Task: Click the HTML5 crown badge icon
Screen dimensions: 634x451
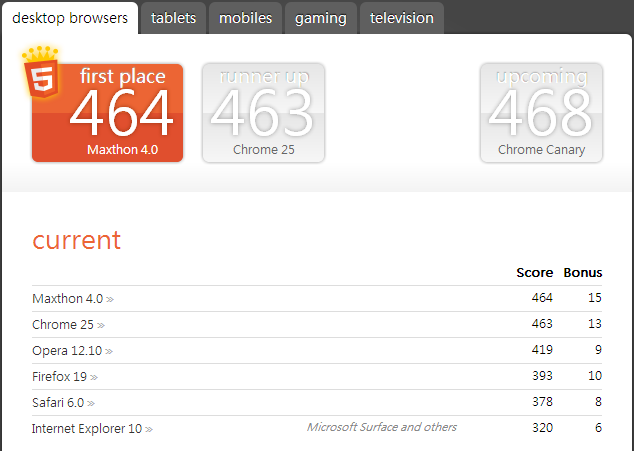Action: 41,72
